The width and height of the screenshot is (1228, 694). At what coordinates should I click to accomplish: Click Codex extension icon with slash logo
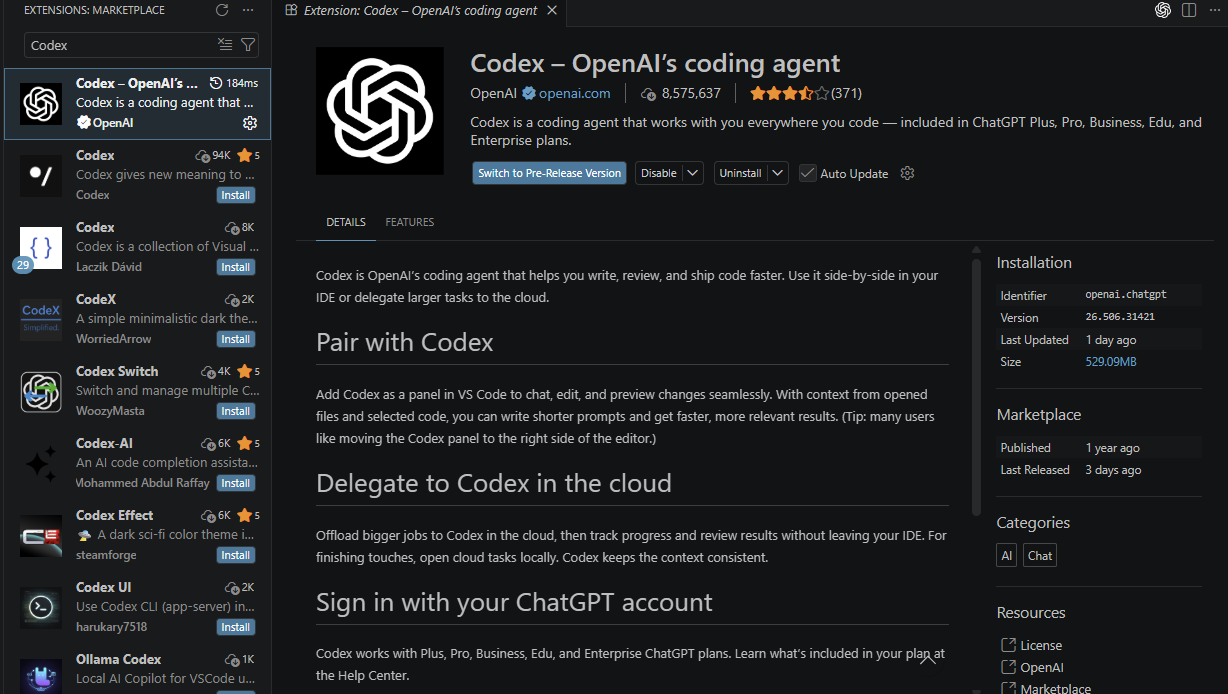coord(41,175)
